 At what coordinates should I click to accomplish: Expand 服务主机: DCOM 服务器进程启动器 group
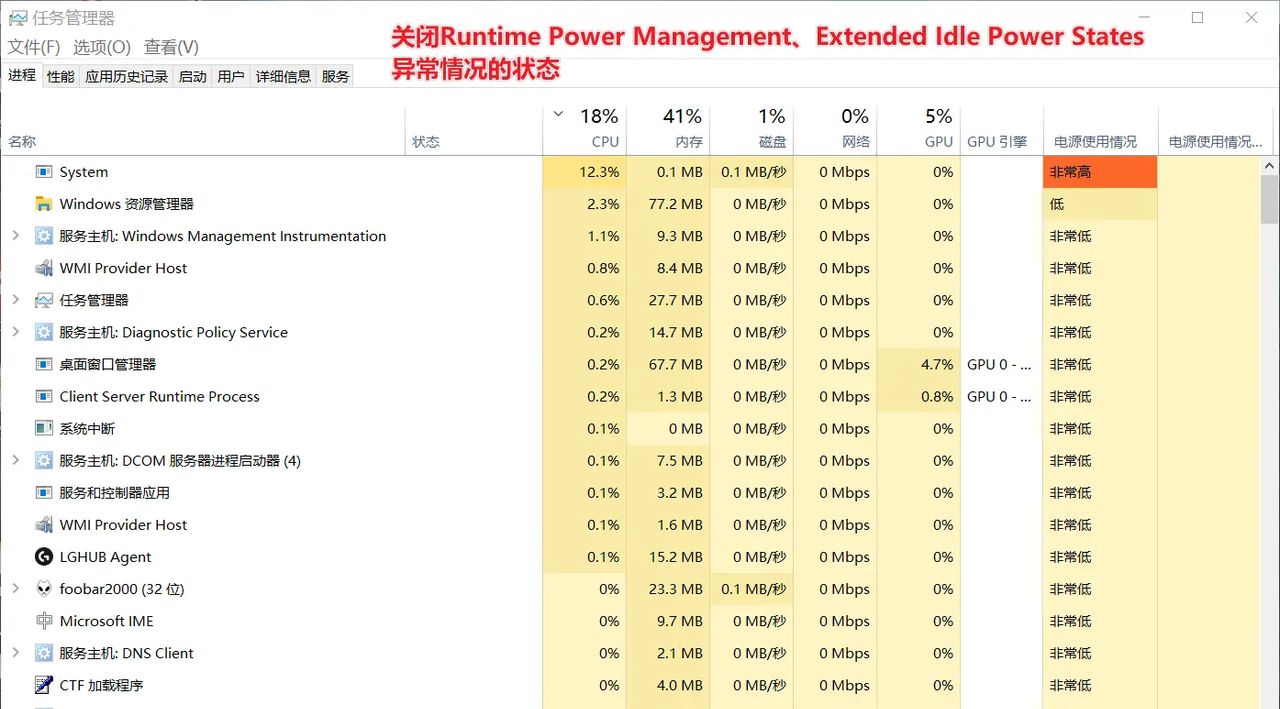tap(18, 460)
